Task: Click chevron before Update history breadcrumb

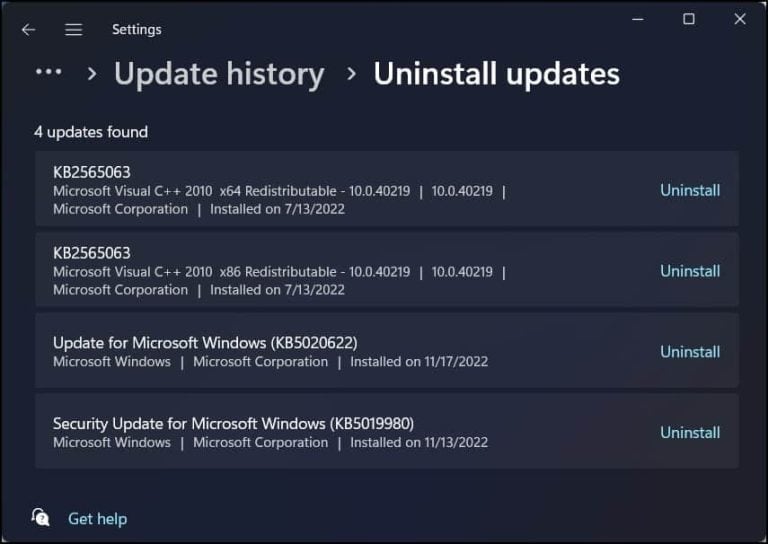Action: (92, 74)
